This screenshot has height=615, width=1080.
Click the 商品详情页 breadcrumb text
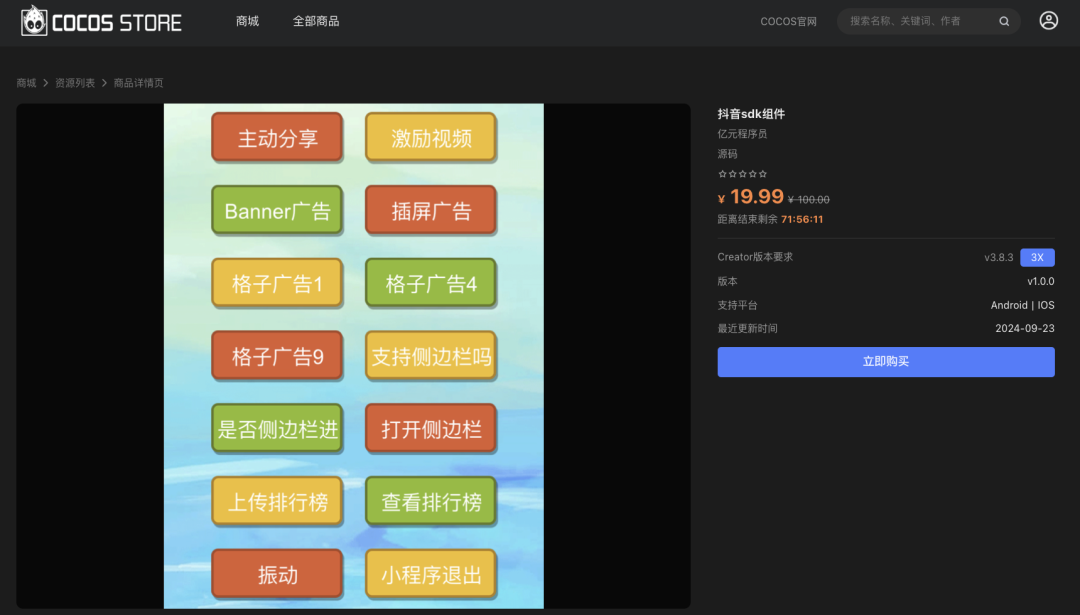tap(138, 83)
